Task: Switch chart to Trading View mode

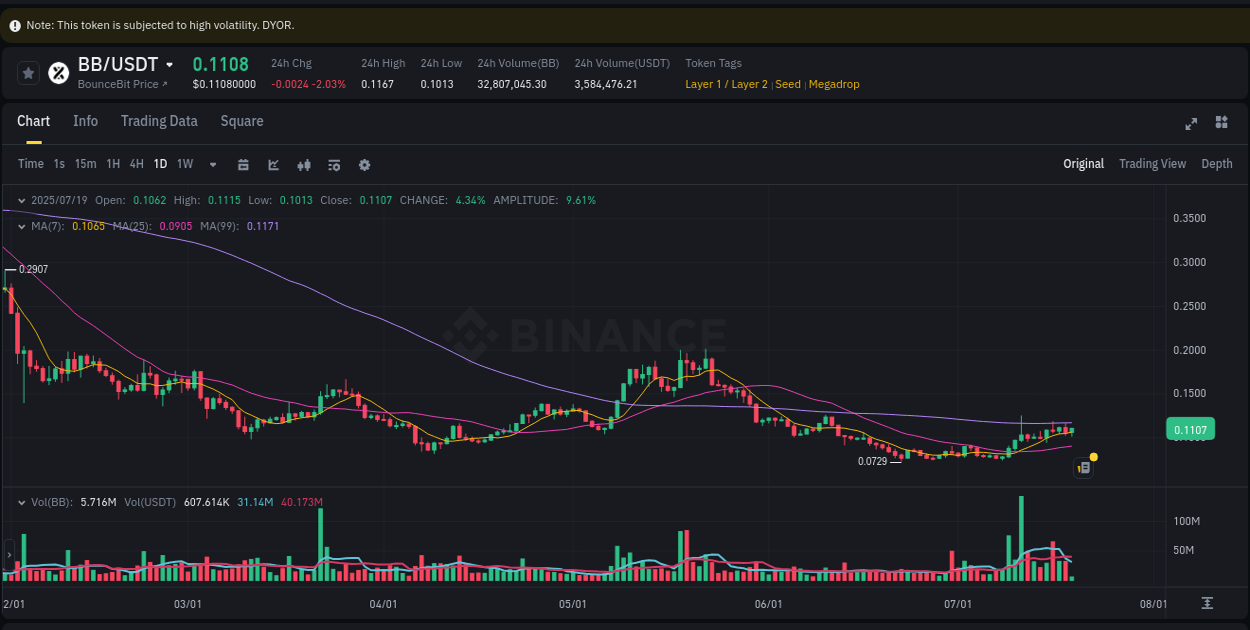Action: (1152, 163)
